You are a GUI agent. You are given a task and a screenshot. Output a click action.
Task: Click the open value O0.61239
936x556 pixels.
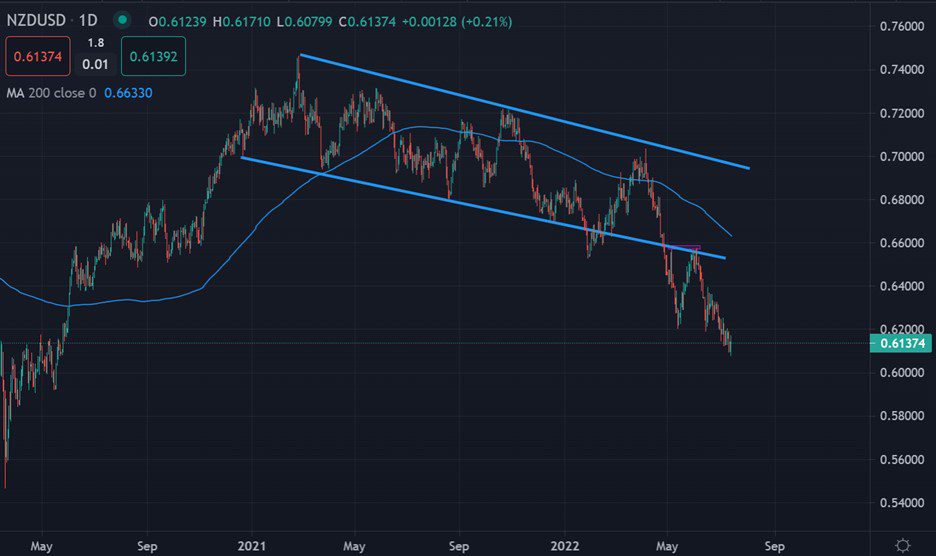coord(177,21)
